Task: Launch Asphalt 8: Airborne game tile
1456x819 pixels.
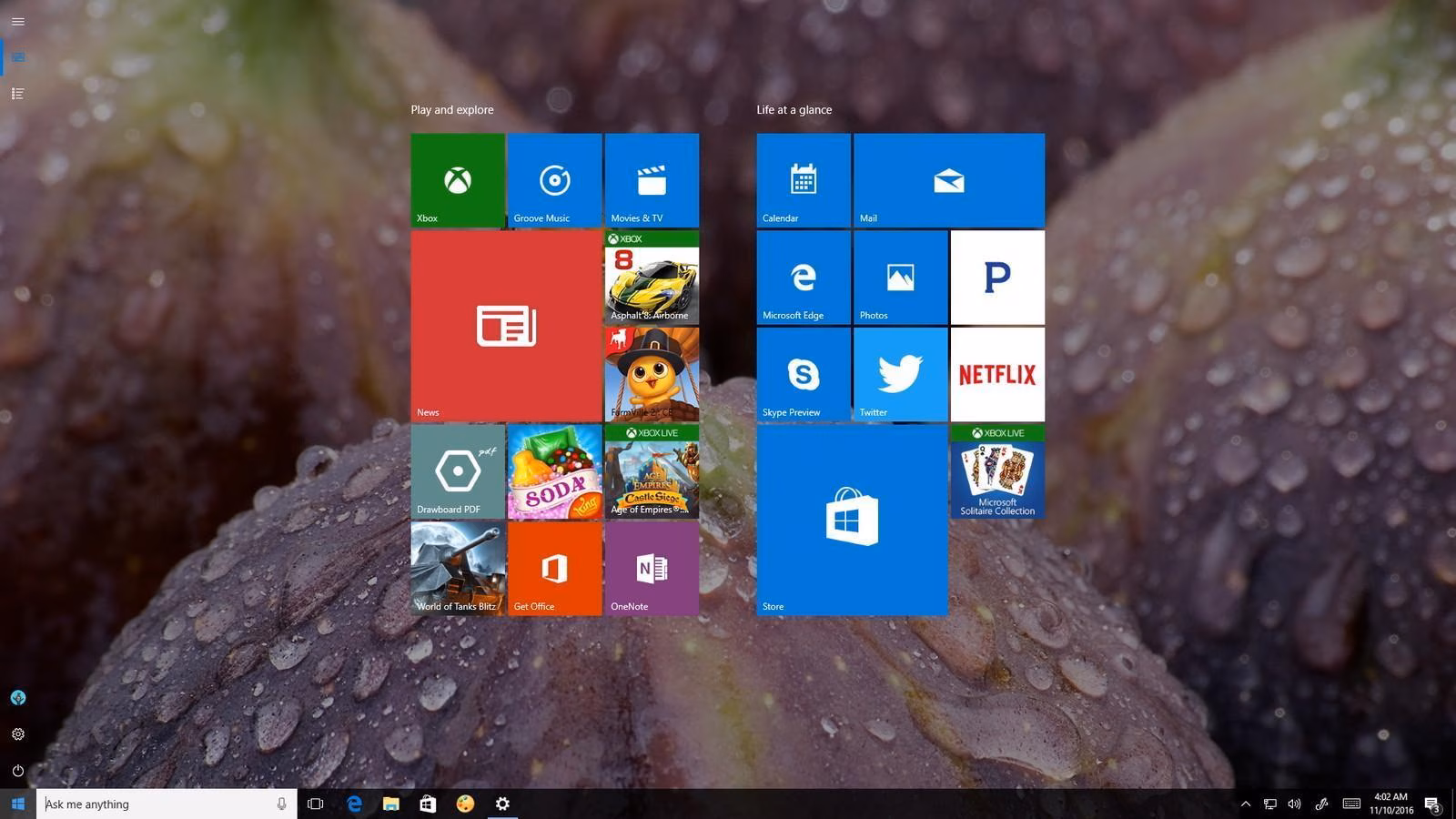Action: tap(652, 278)
